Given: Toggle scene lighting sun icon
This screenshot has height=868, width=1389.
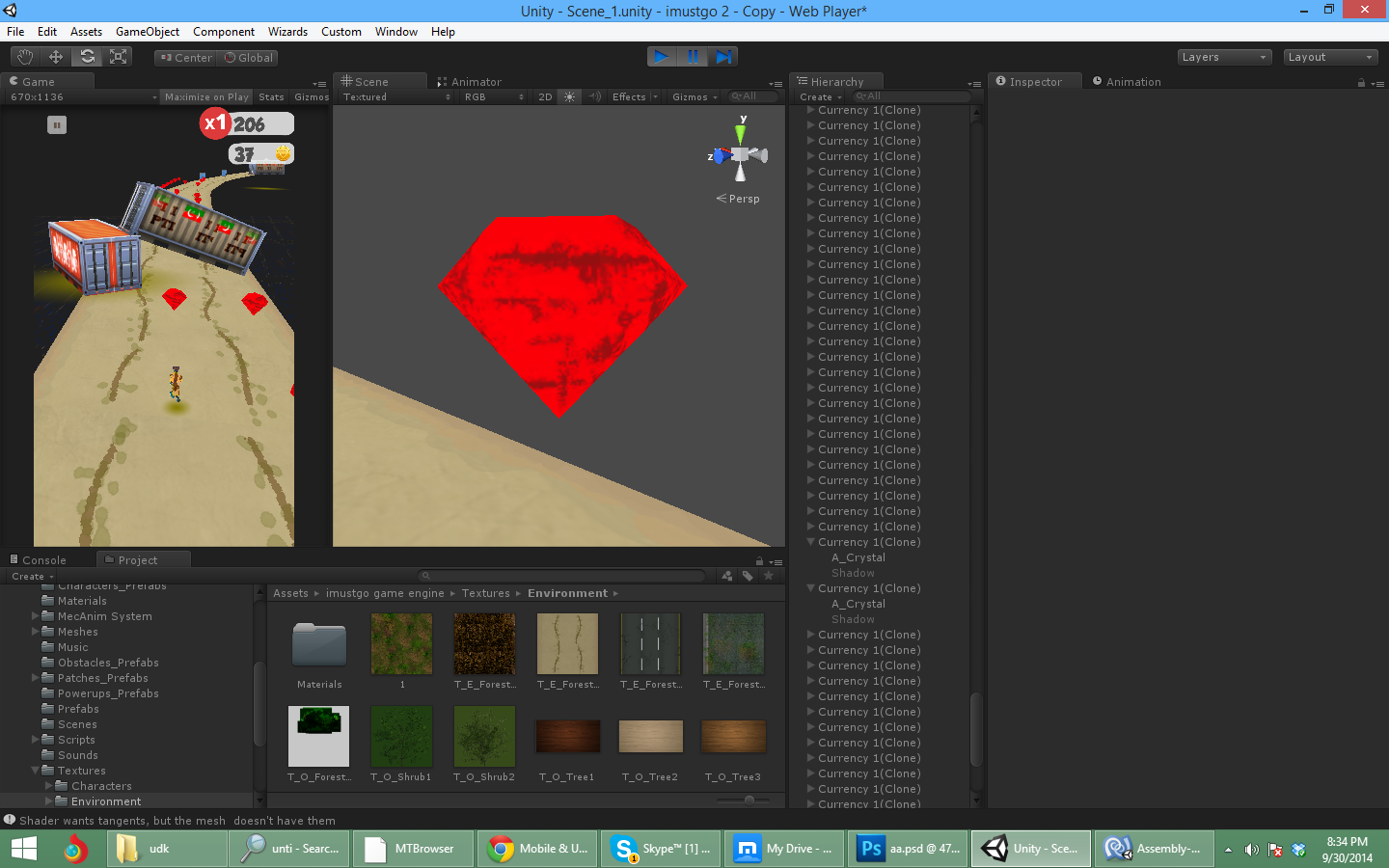Looking at the screenshot, I should point(570,96).
